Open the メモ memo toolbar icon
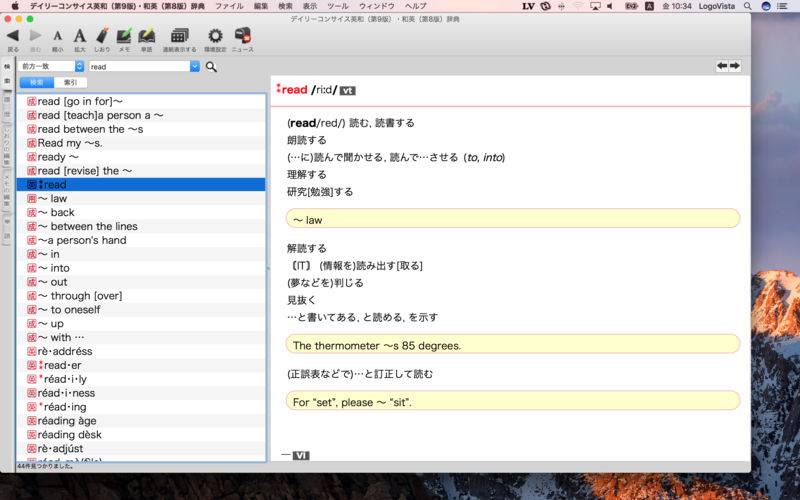 tap(124, 36)
